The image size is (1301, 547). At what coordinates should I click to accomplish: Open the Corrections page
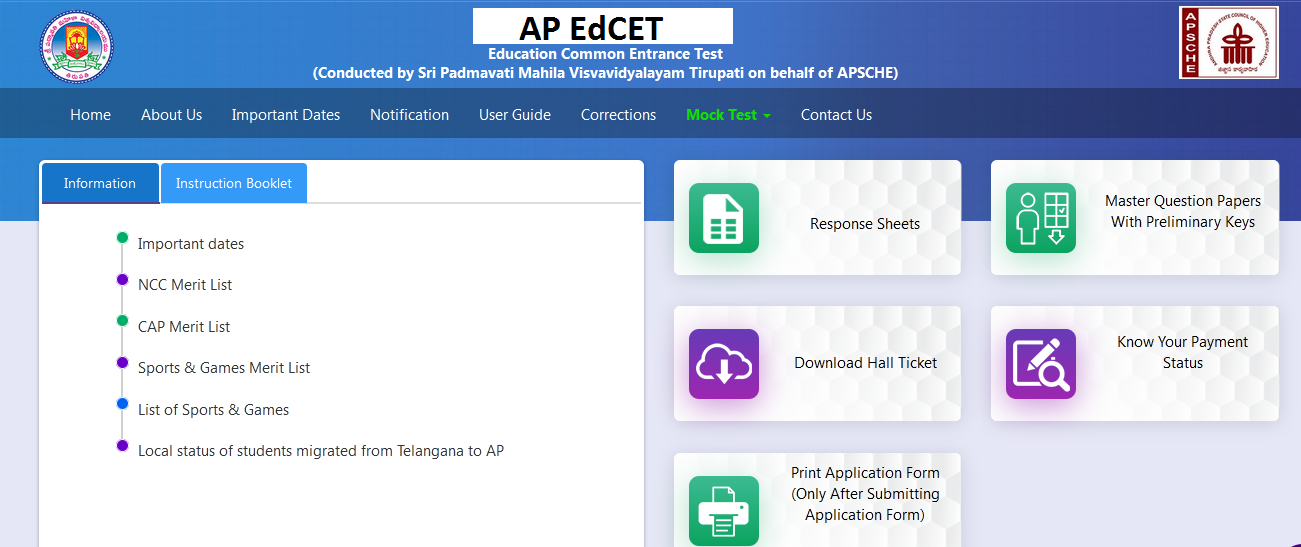point(618,115)
